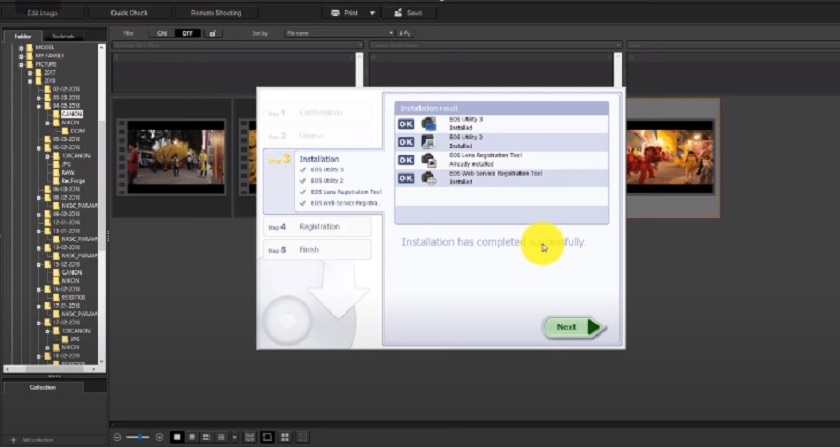
Task: Switch to the Folder tab
Action: point(22,36)
